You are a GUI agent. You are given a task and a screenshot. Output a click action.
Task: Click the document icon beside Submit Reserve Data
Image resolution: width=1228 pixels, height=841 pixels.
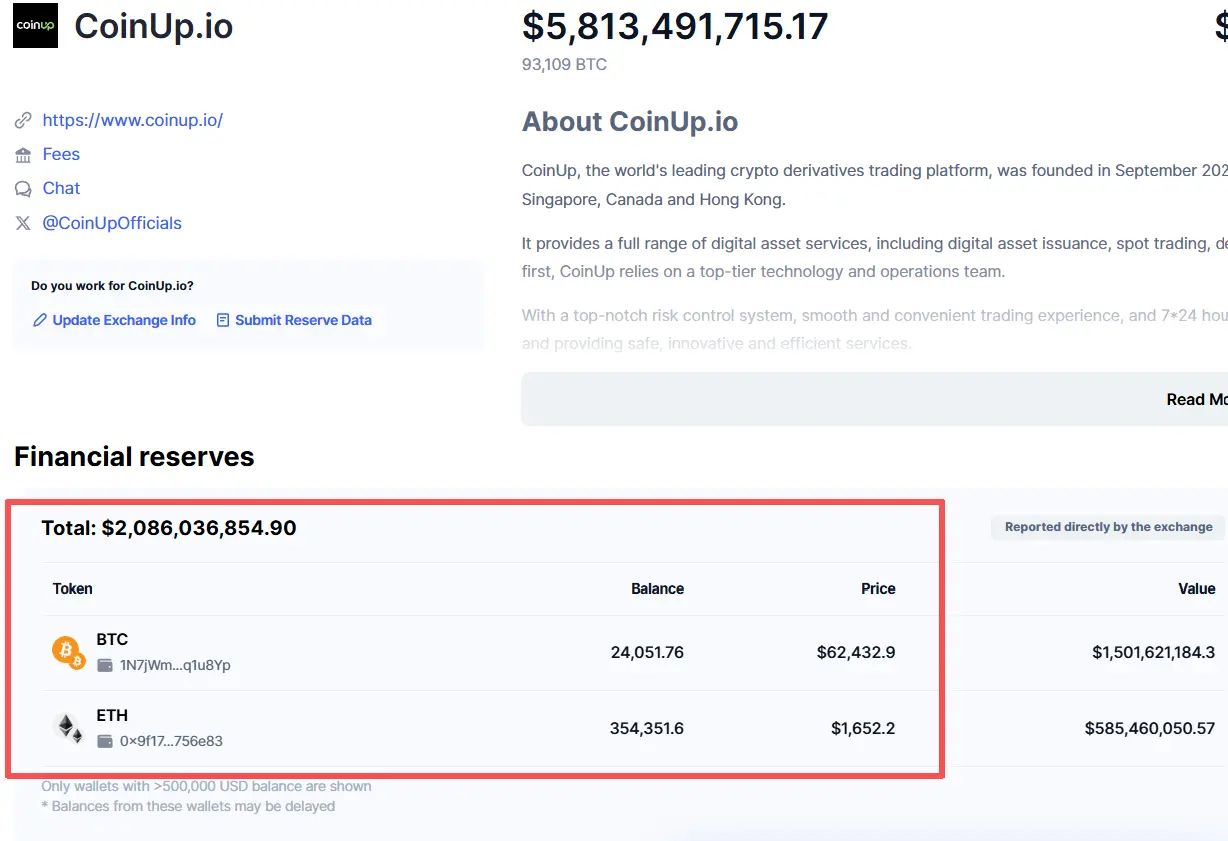point(223,321)
